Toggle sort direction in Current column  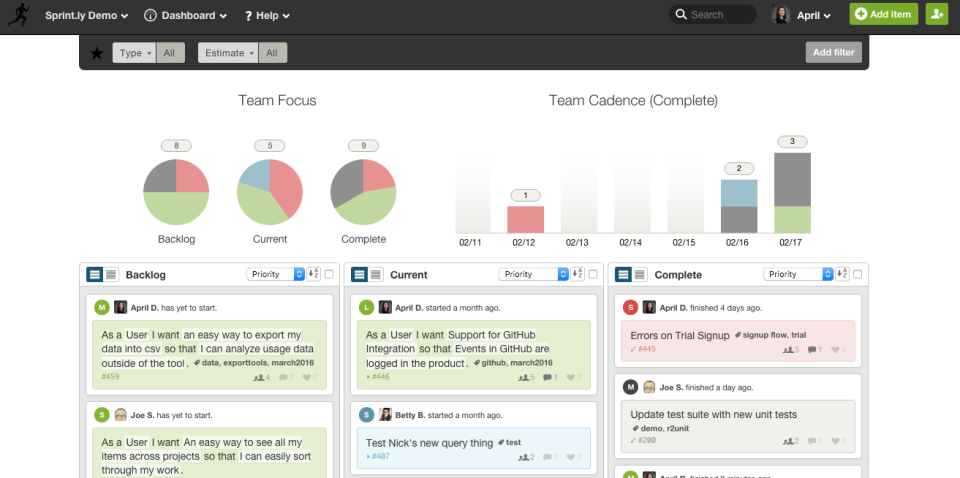tap(577, 274)
